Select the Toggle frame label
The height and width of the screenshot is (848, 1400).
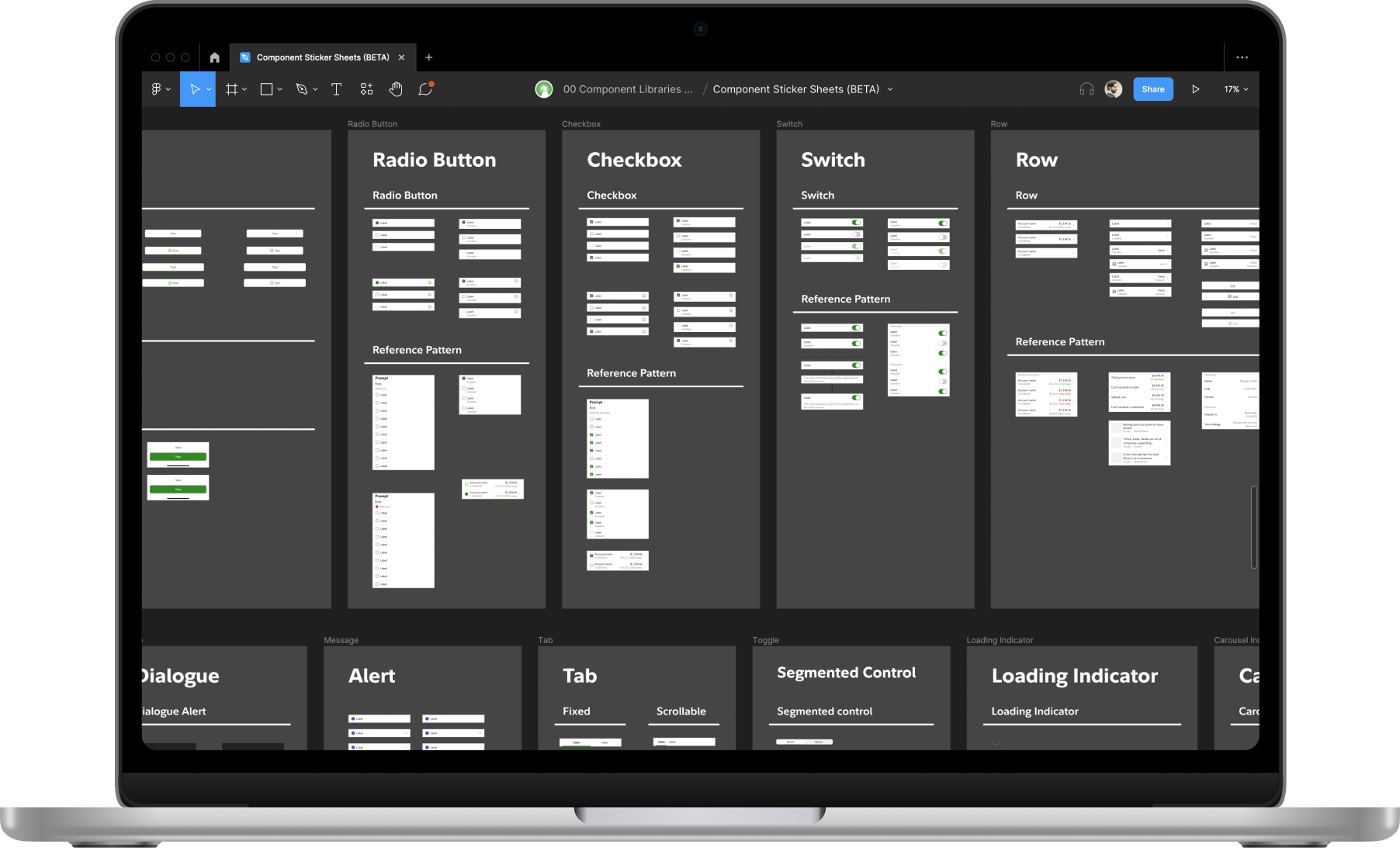click(765, 640)
